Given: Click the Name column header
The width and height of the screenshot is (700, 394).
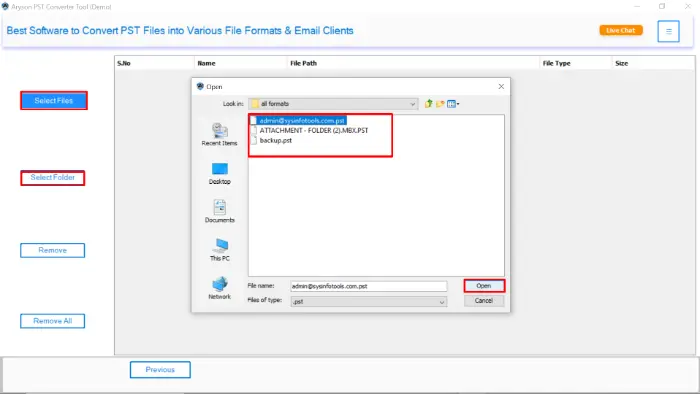Looking at the screenshot, I should coord(241,63).
